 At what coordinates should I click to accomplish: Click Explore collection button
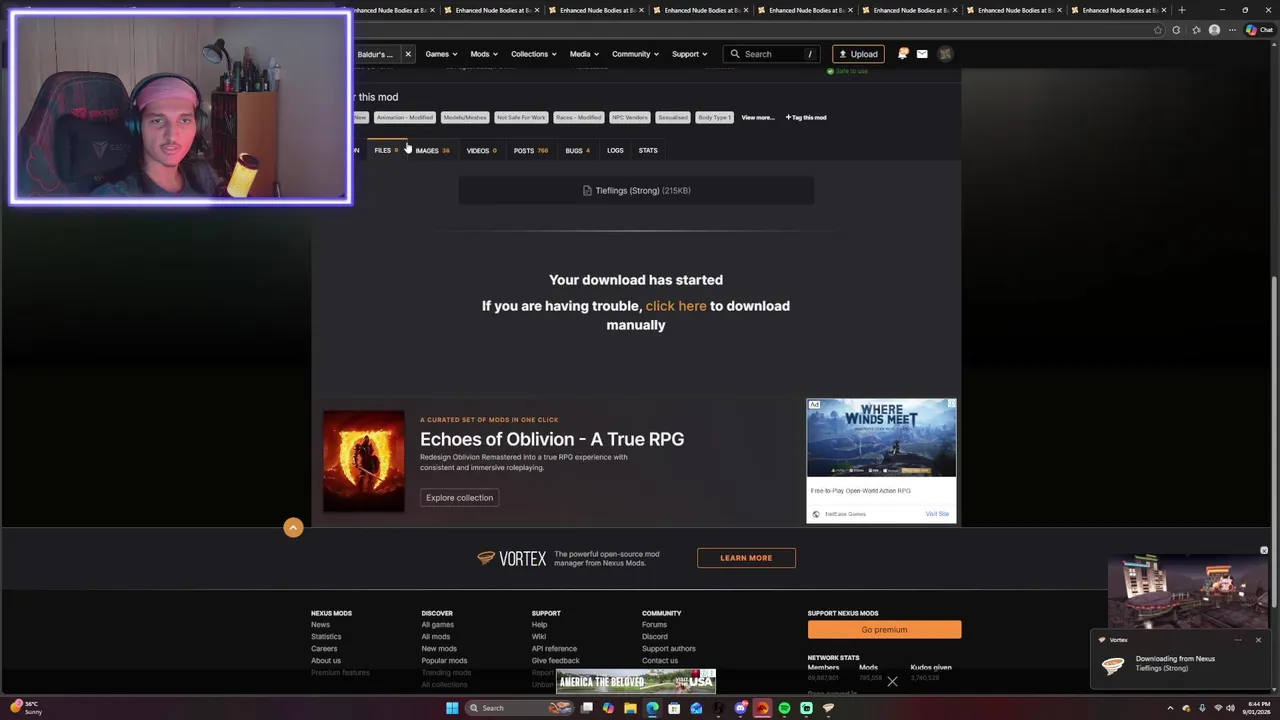click(459, 497)
